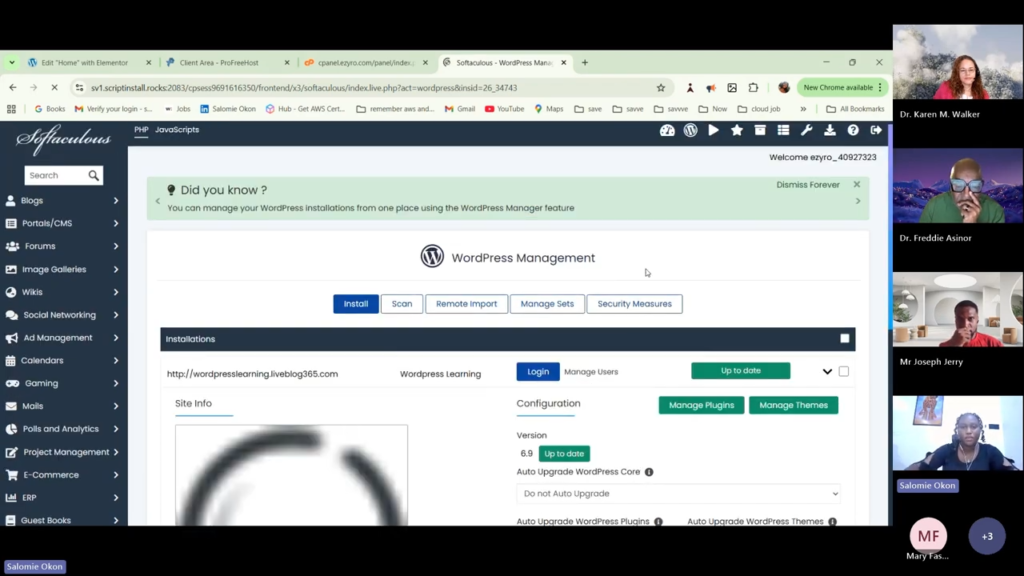Viewport: 1024px width, 576px height.
Task: Open the WordPress Manager icon in top toolbar
Action: point(690,130)
